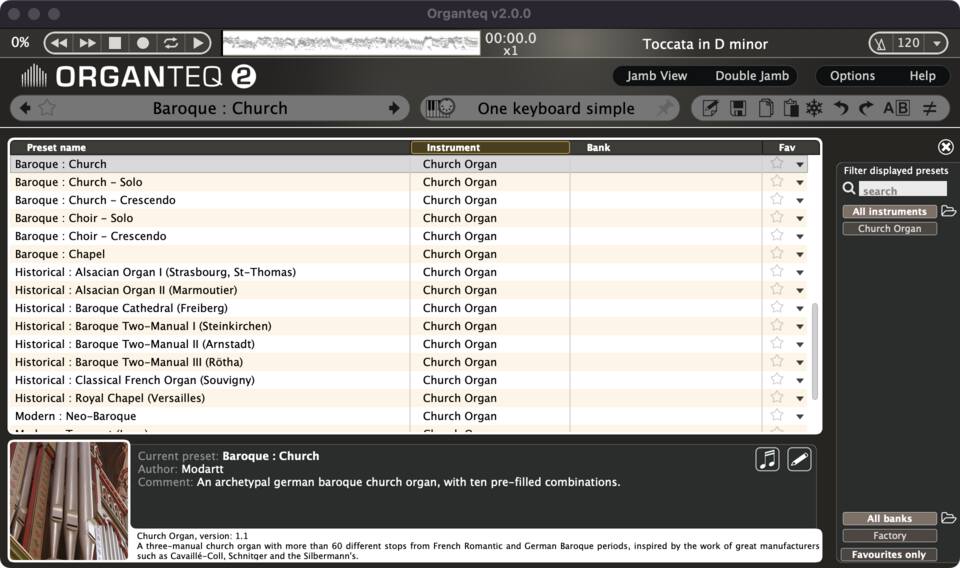Click the Organteq logo
960x568 pixels.
click(x=138, y=77)
